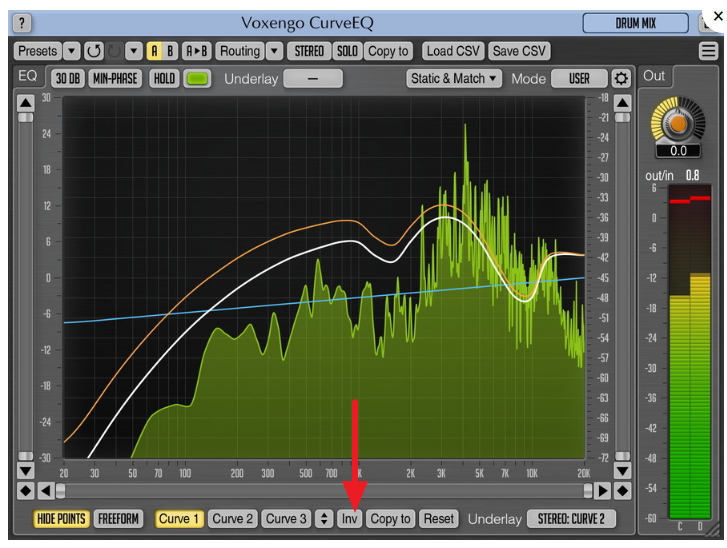Toggle the MIN-PHASE mode

[x=115, y=78]
